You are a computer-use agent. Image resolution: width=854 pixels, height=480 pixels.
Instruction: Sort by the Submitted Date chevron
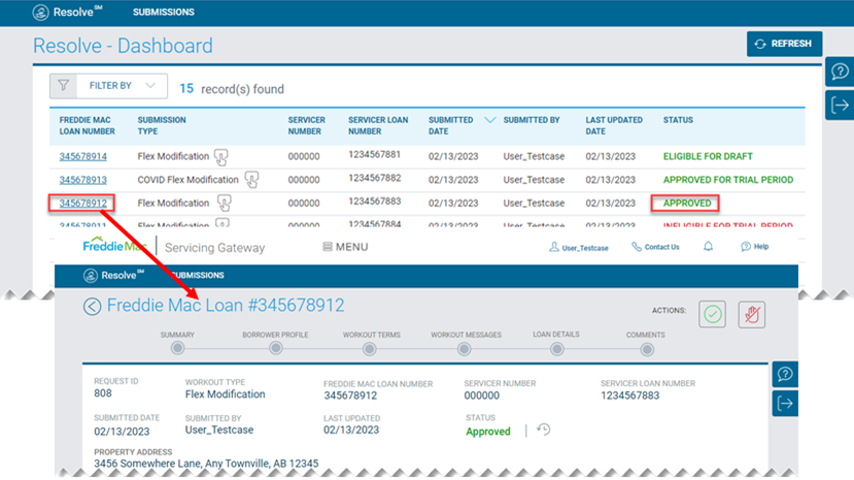click(490, 120)
